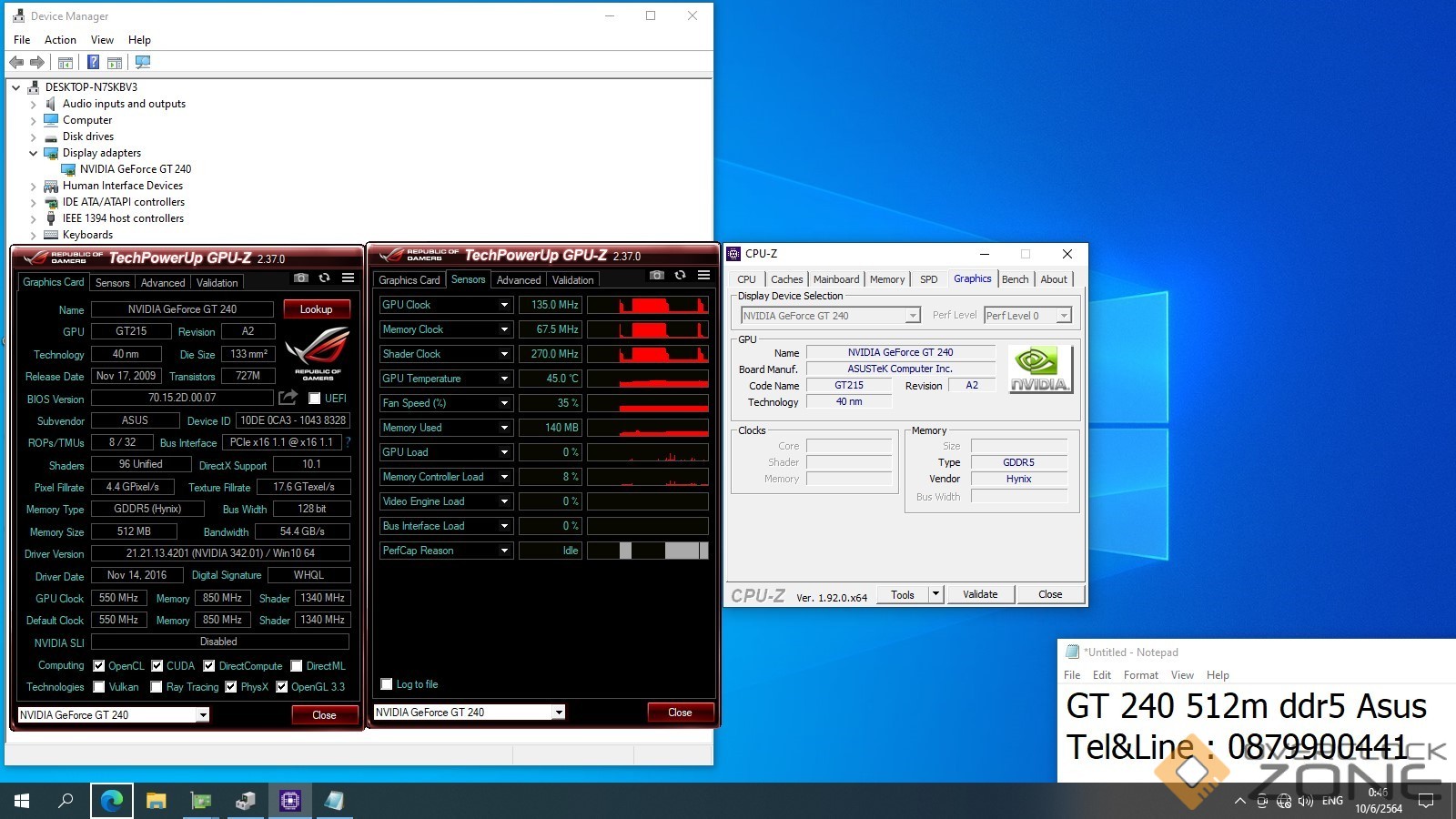Screen dimensions: 1456x819
Task: Open the CPU-Z Tools dropdown arrow
Action: [935, 594]
